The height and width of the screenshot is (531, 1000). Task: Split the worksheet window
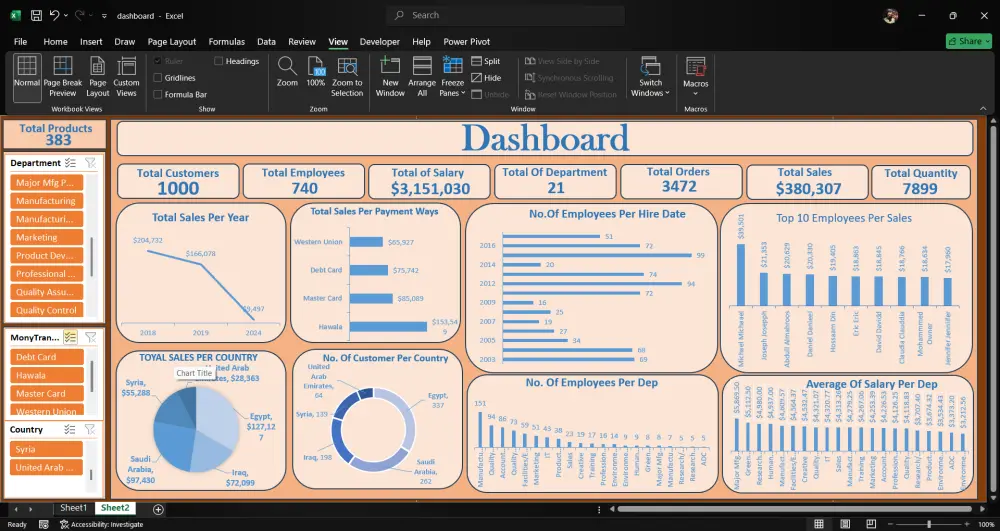click(x=485, y=61)
